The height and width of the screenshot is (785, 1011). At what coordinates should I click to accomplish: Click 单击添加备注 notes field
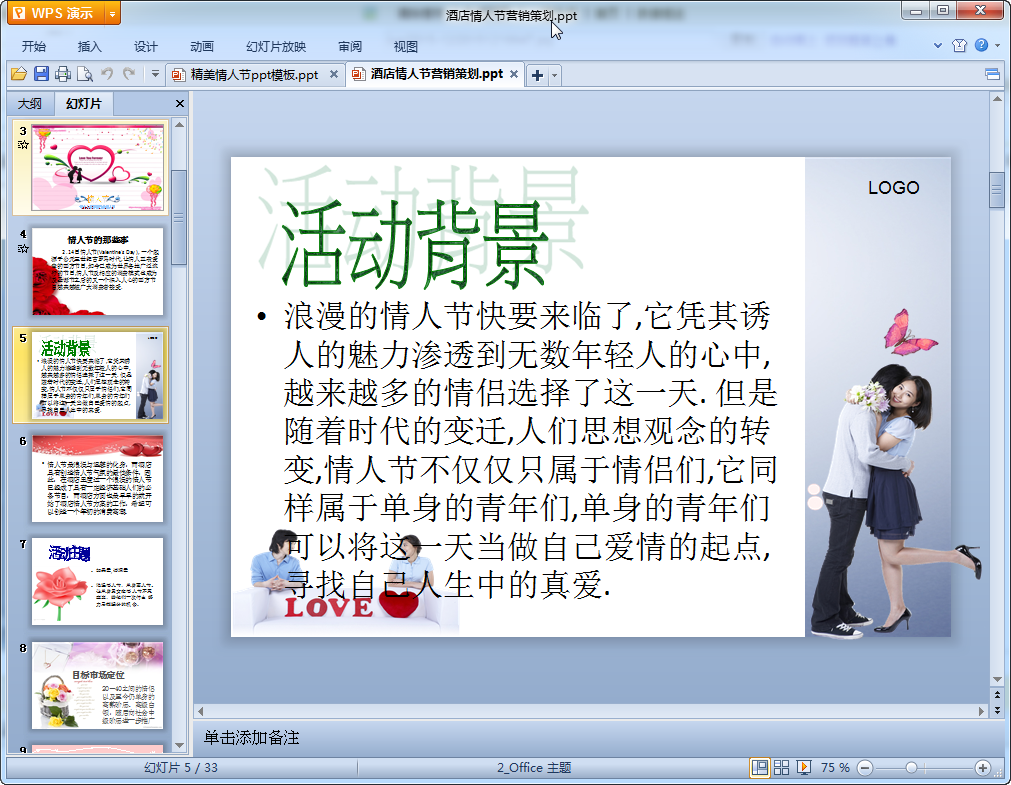click(251, 737)
